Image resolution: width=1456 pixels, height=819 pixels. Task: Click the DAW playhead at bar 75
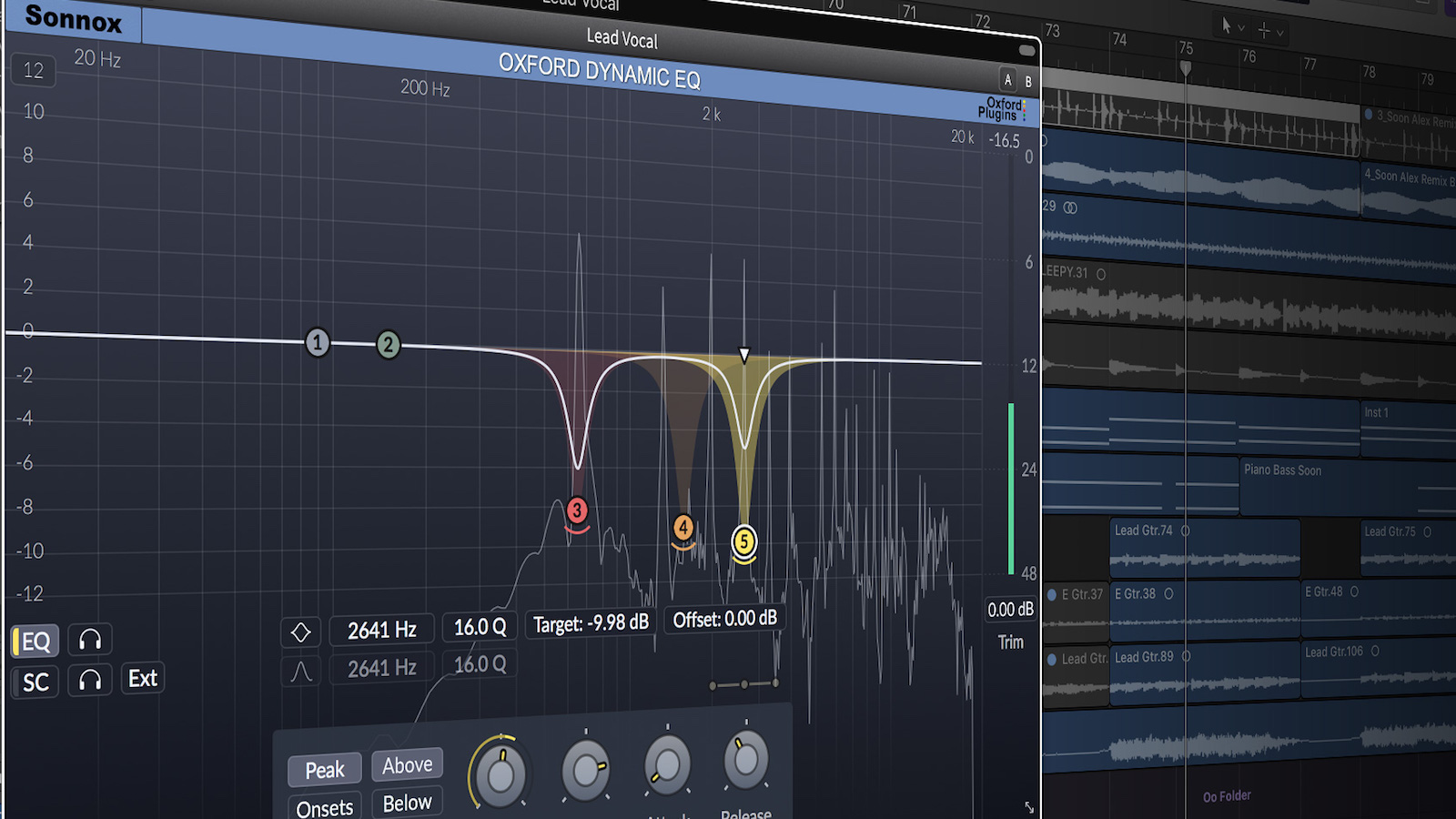(1185, 68)
